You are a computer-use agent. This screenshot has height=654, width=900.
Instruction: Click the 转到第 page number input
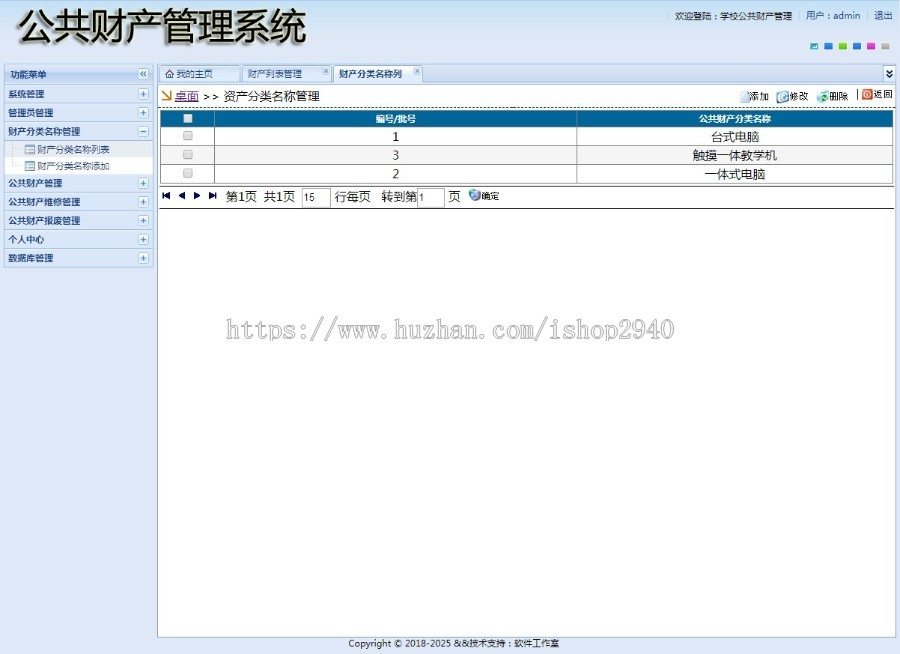[430, 197]
